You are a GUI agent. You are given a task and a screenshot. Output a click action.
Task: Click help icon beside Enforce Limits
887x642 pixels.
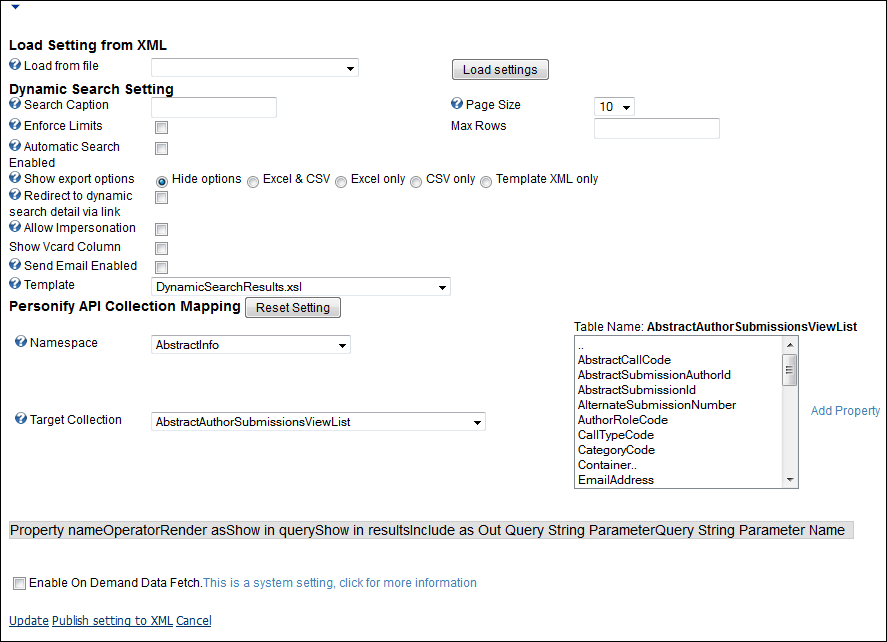[15, 124]
